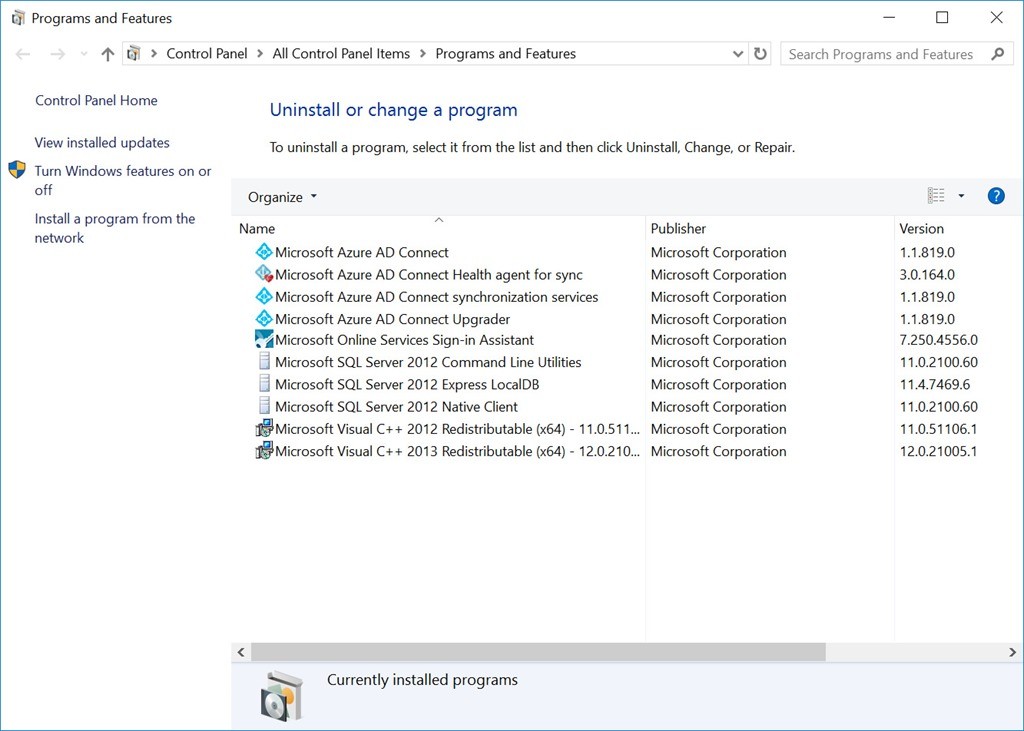Expand the chevron after All Control Panel Items
Viewport: 1024px width, 731px height.
423,54
